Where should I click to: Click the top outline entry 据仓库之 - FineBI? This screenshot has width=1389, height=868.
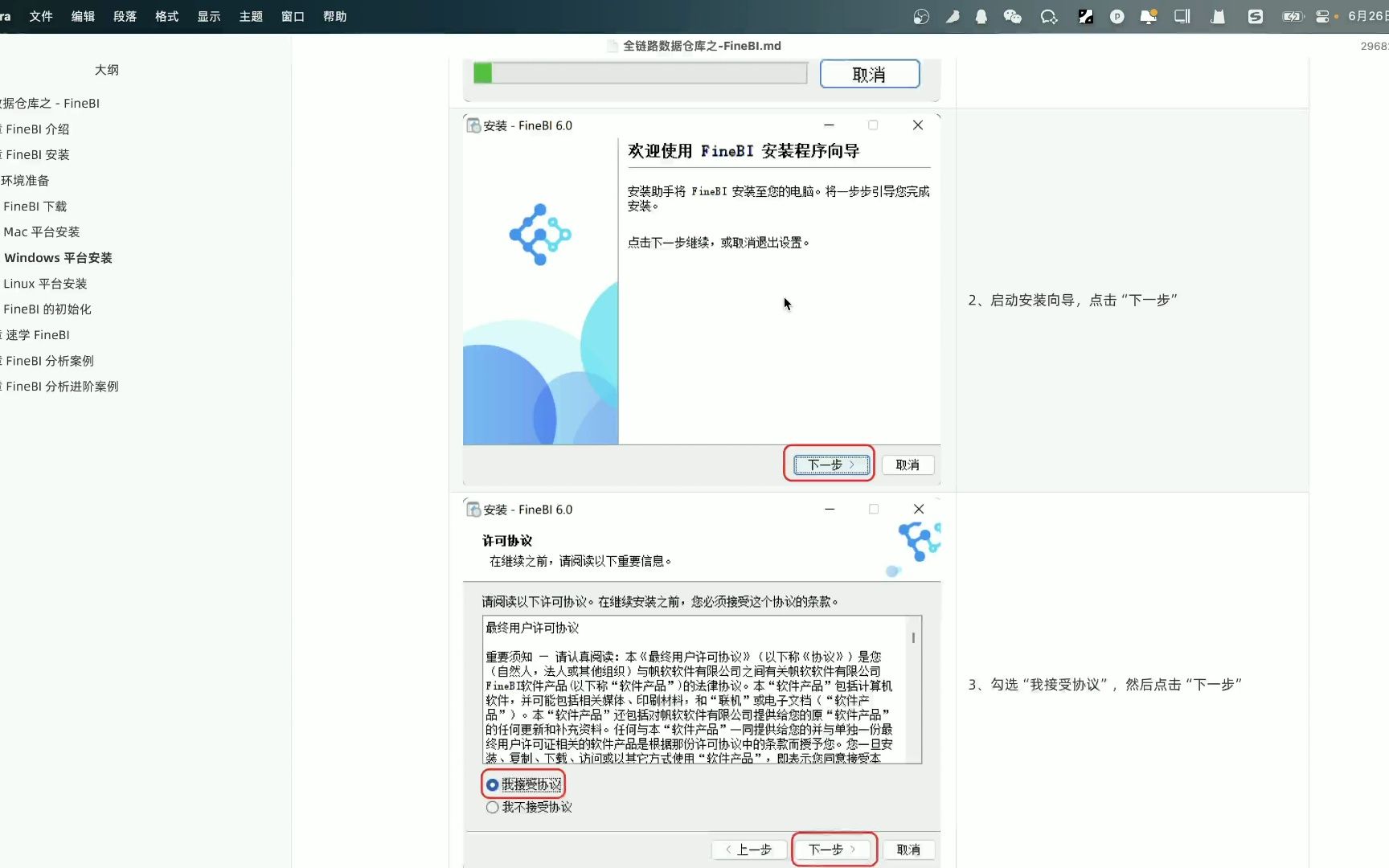click(50, 103)
